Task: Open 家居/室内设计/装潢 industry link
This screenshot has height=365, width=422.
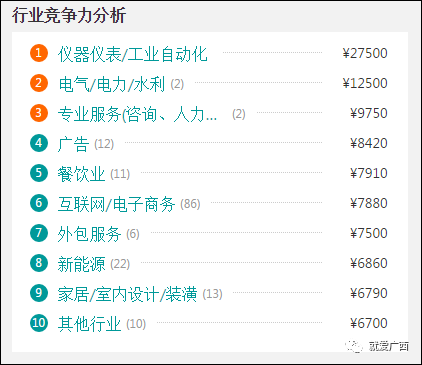Action: pyautogui.click(x=127, y=294)
